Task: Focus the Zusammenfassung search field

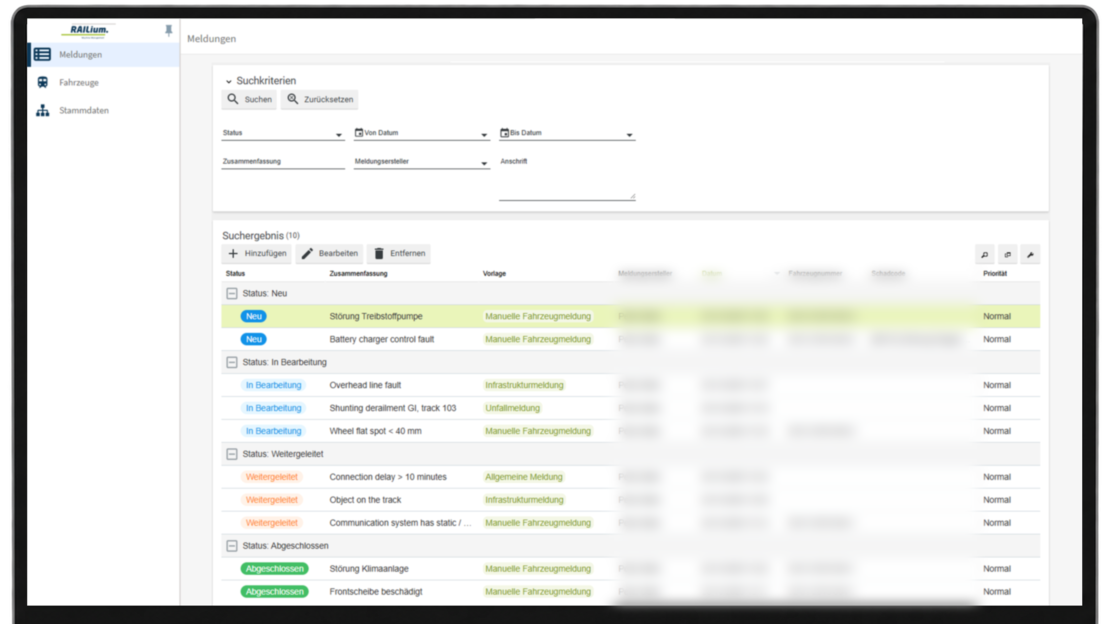Action: 282,162
